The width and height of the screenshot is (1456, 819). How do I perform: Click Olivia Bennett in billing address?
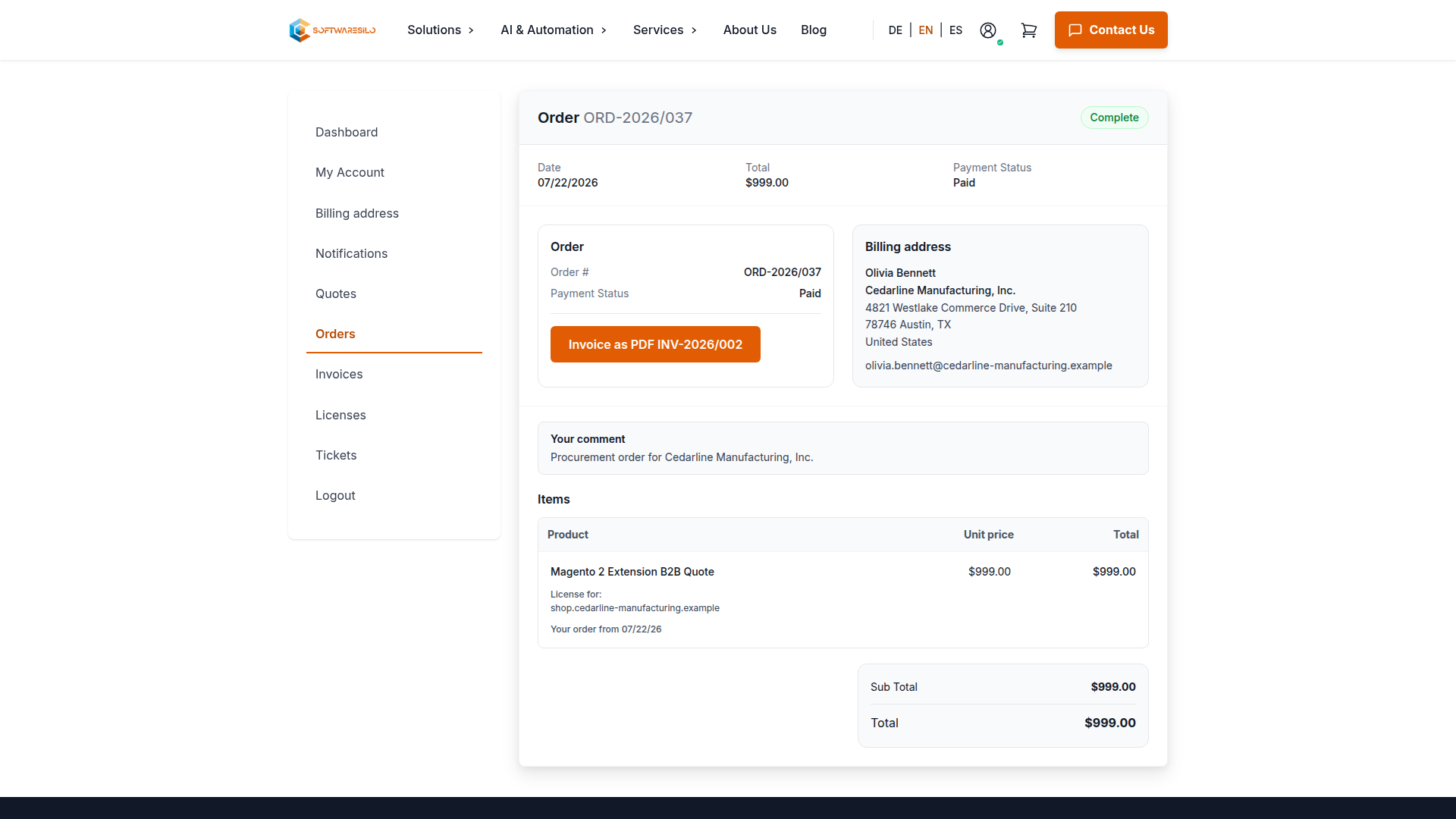(x=900, y=273)
